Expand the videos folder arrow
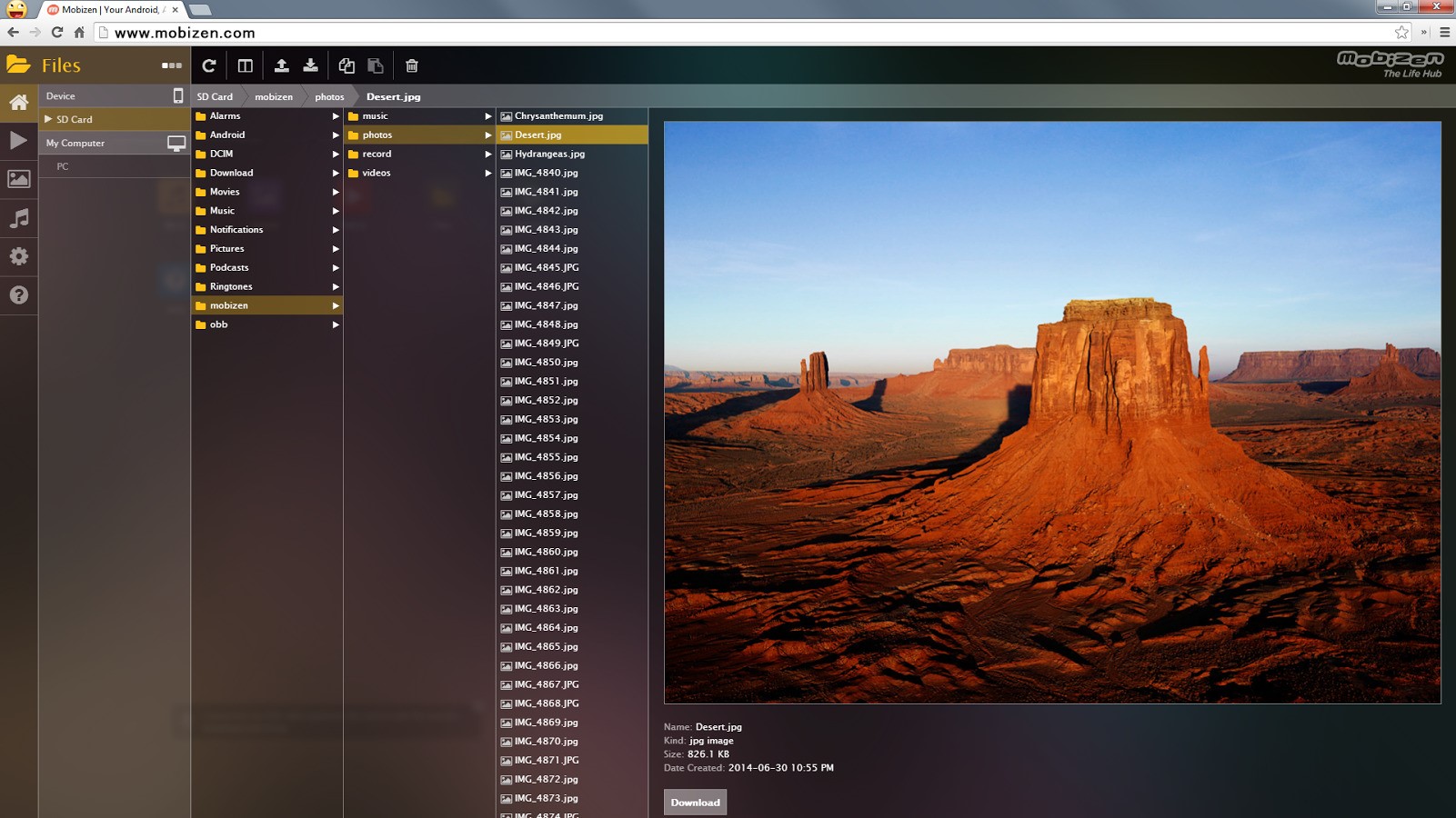This screenshot has width=1456, height=818. 488,174
